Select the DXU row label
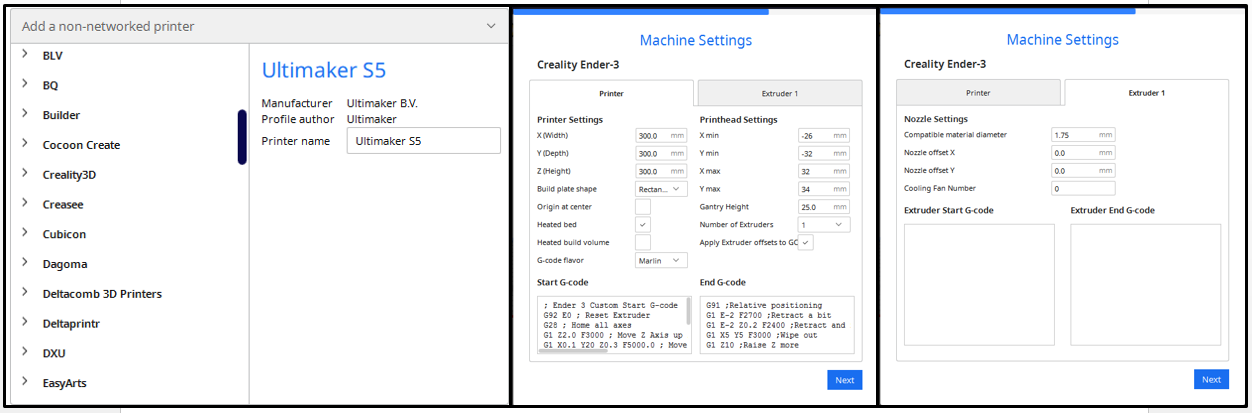This screenshot has width=1252, height=413. pyautogui.click(x=54, y=353)
